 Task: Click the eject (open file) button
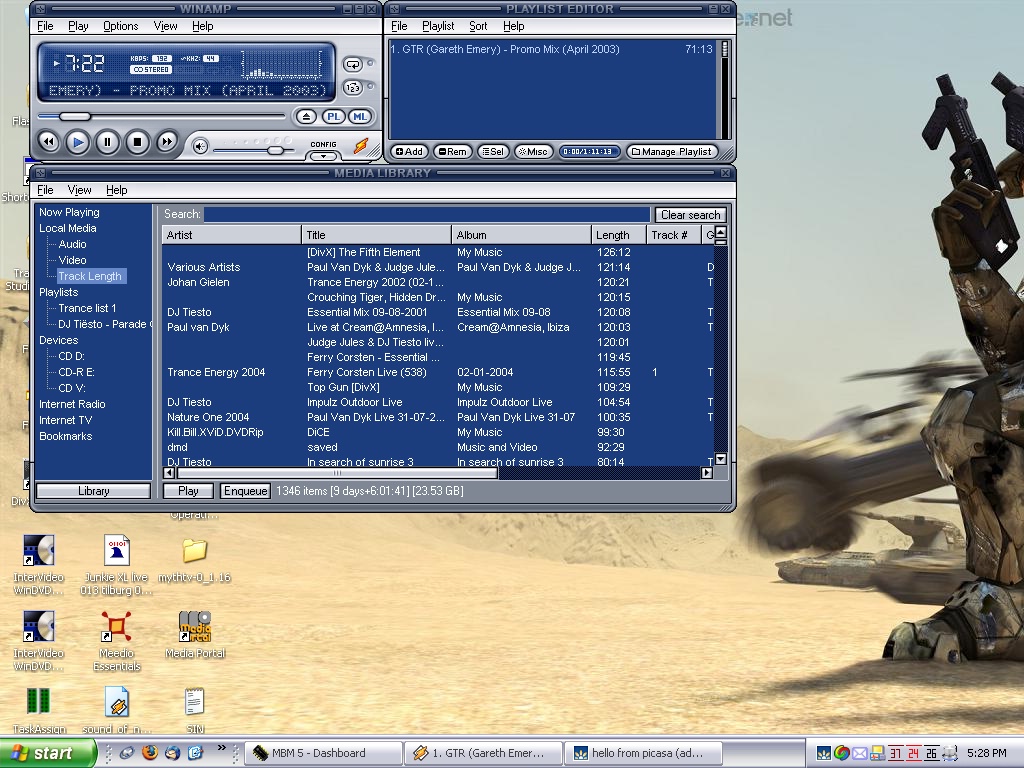tap(306, 117)
